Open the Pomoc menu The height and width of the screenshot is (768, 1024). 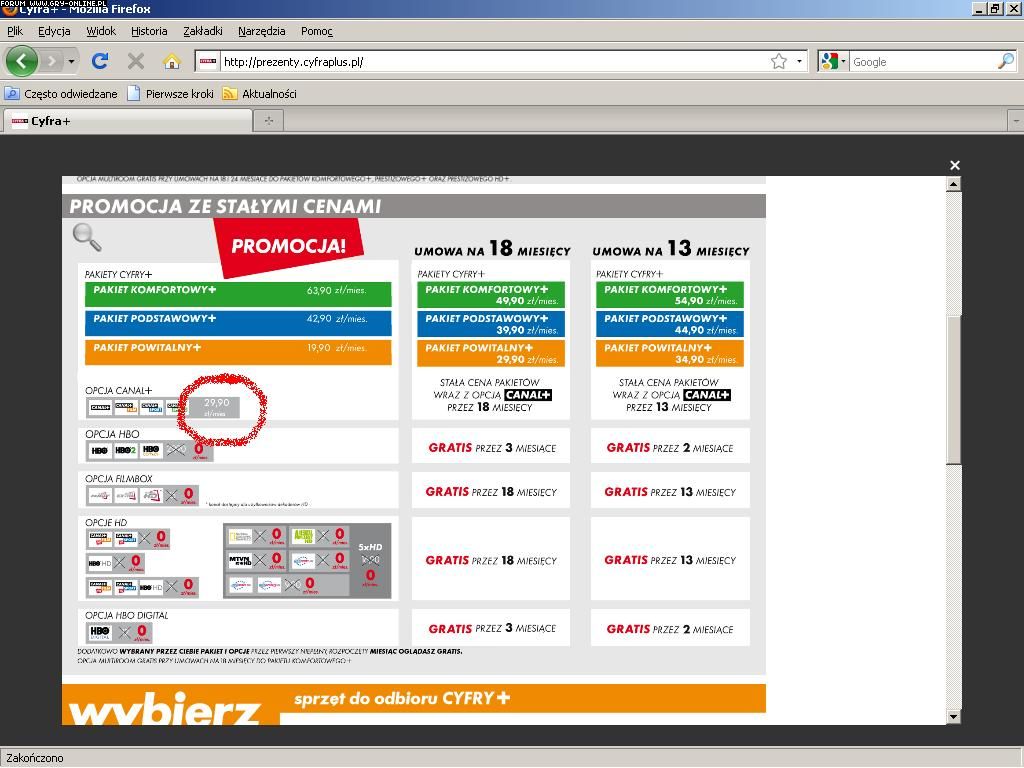tap(317, 31)
